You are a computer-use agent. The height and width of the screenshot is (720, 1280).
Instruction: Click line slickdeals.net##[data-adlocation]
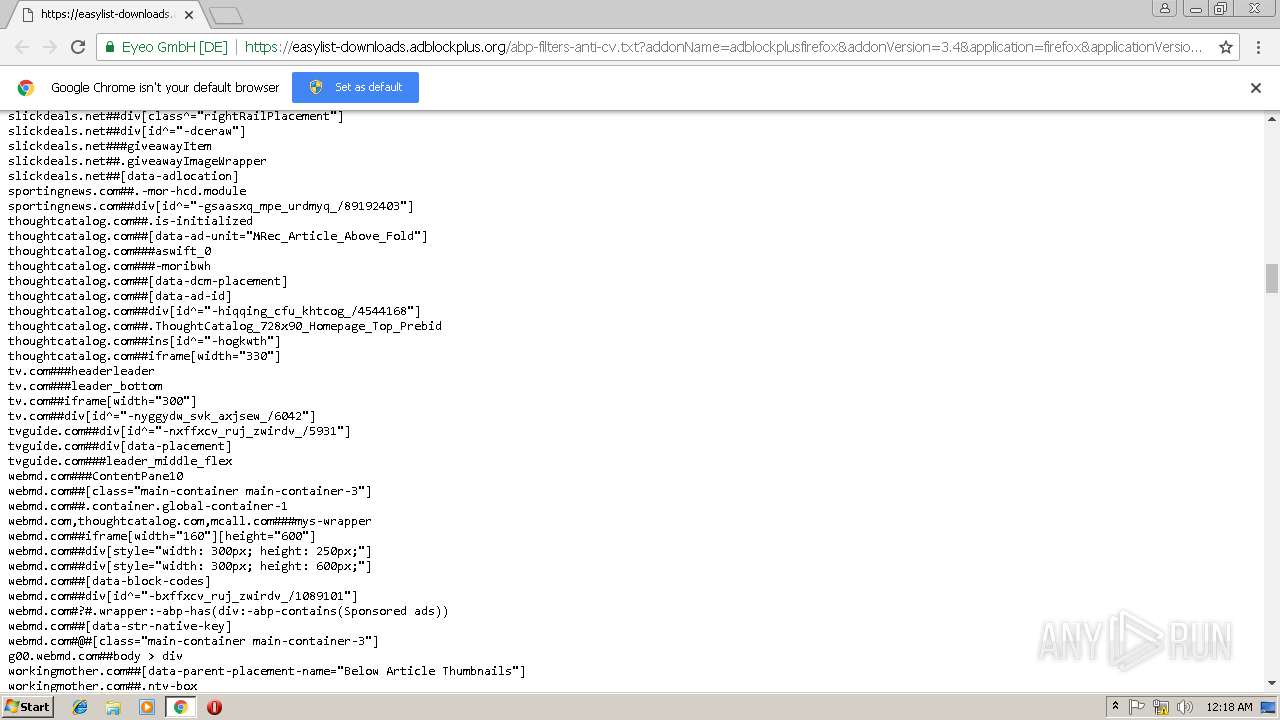[x=123, y=176]
